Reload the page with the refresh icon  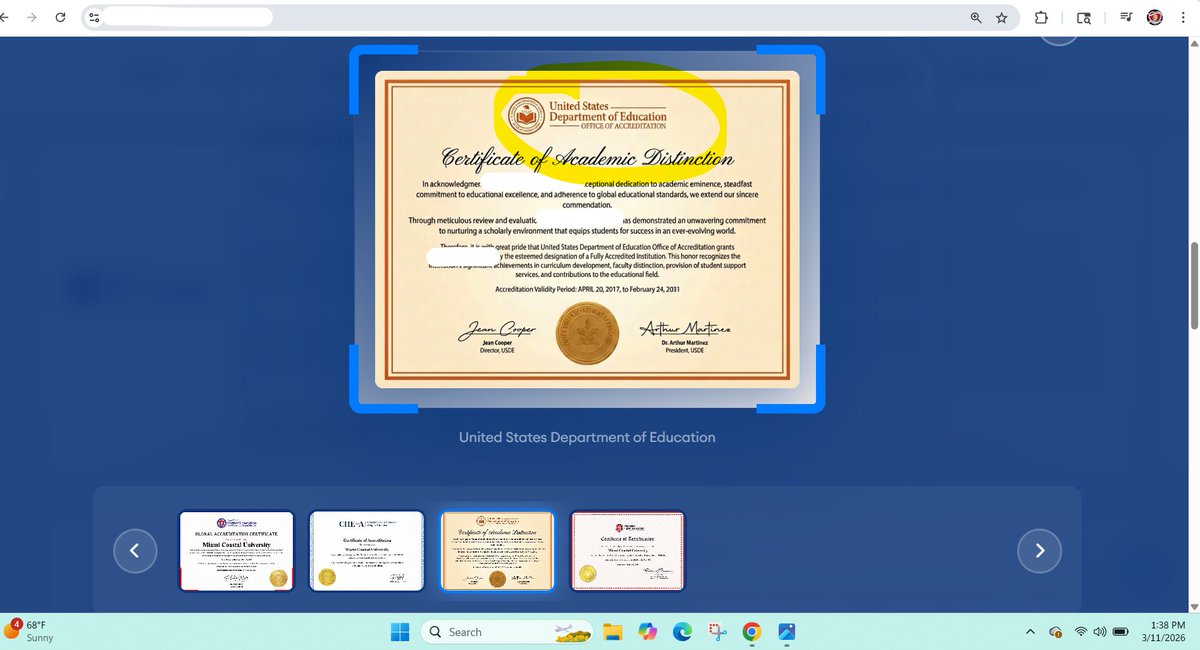pos(61,18)
